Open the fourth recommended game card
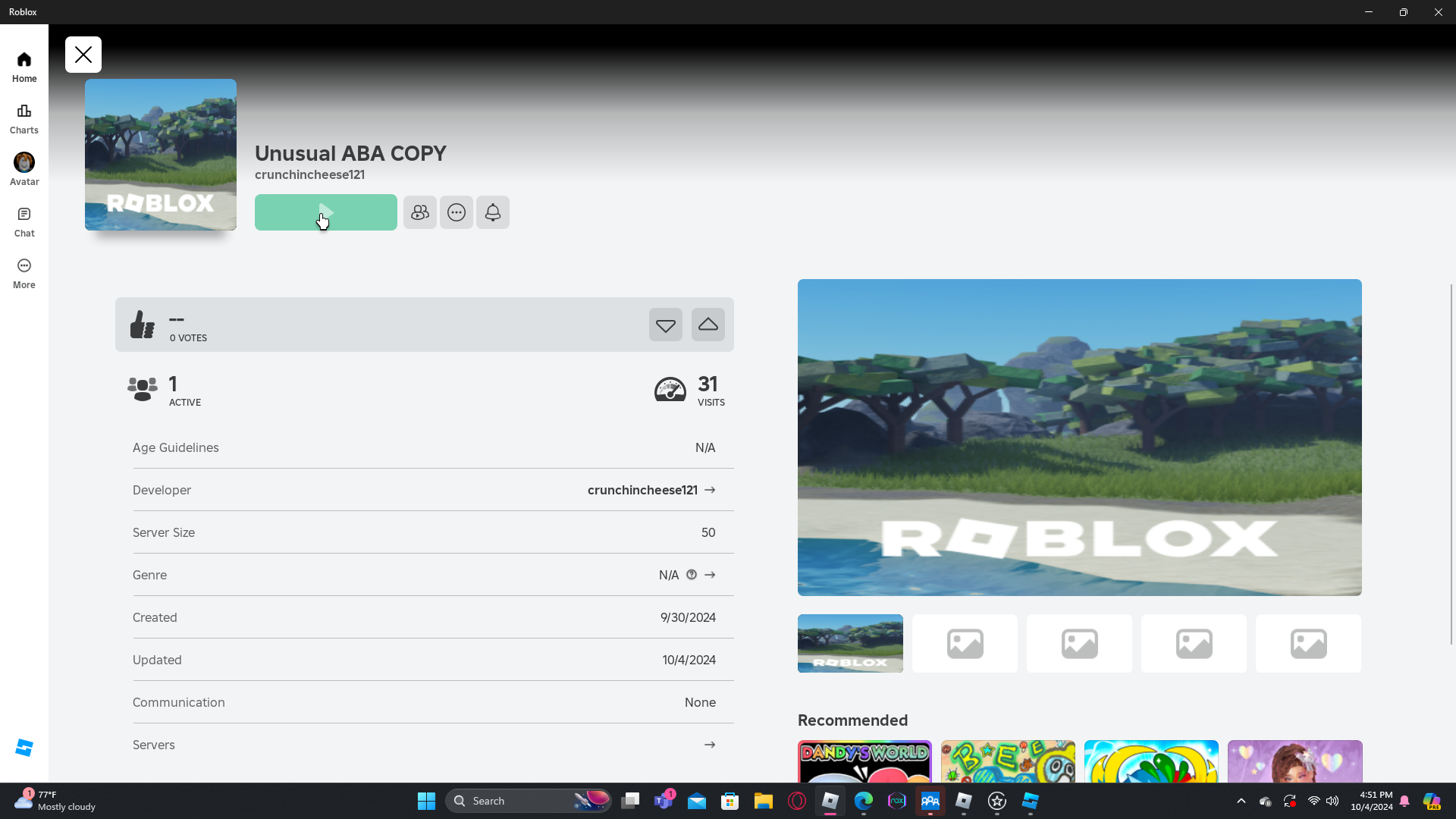 point(1294,761)
